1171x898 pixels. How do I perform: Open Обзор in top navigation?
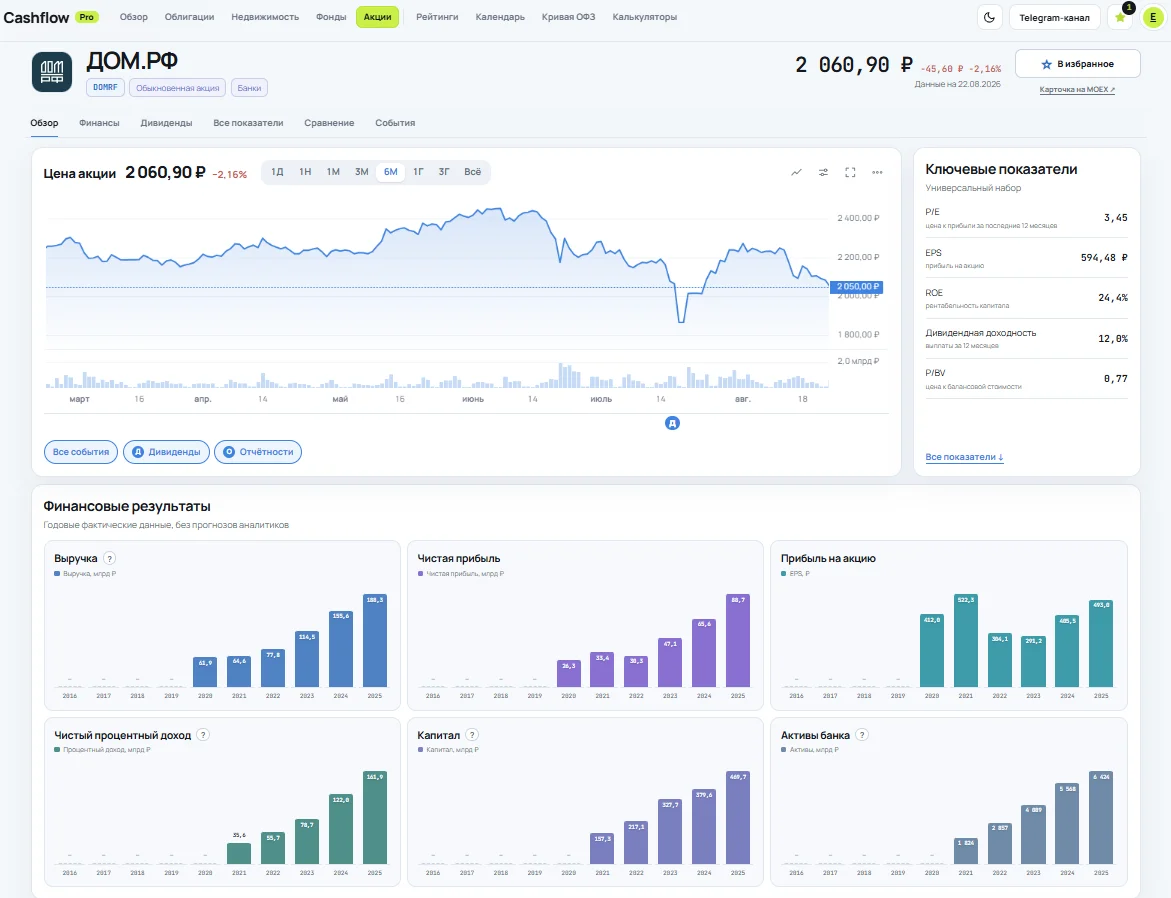coord(134,17)
